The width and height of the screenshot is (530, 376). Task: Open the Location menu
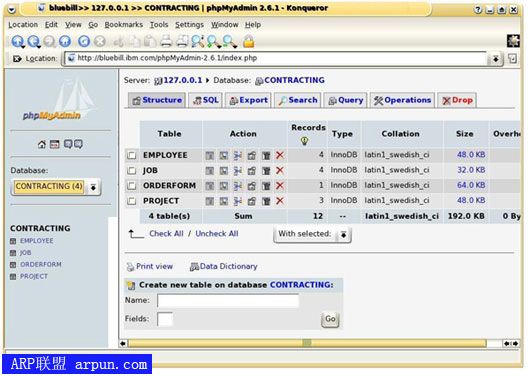(23, 25)
